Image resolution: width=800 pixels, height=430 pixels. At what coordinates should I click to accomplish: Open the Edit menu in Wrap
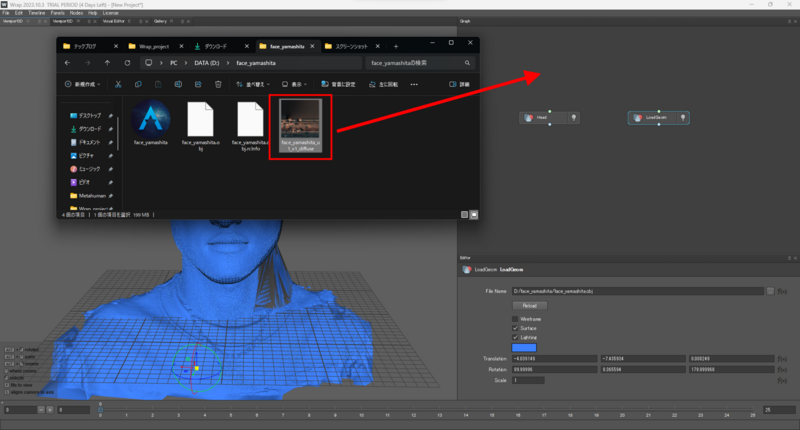tap(18, 13)
